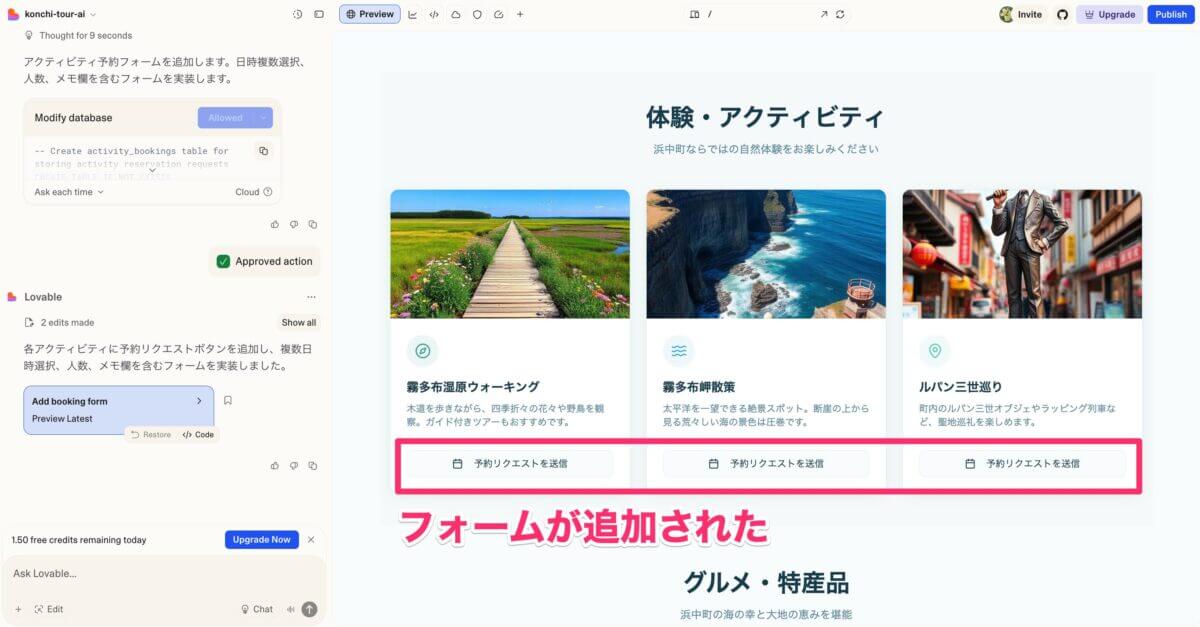Refresh the preview with reload icon

coord(840,14)
